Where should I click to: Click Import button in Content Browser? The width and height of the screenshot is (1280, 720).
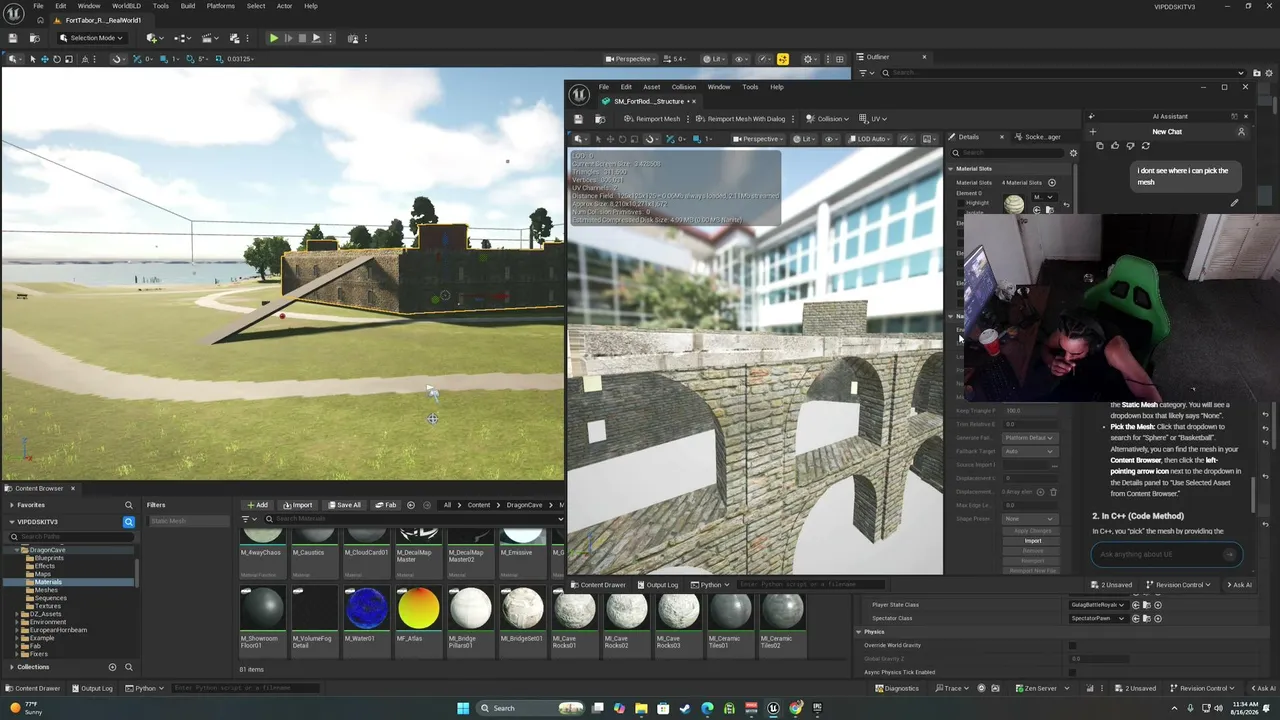(298, 505)
